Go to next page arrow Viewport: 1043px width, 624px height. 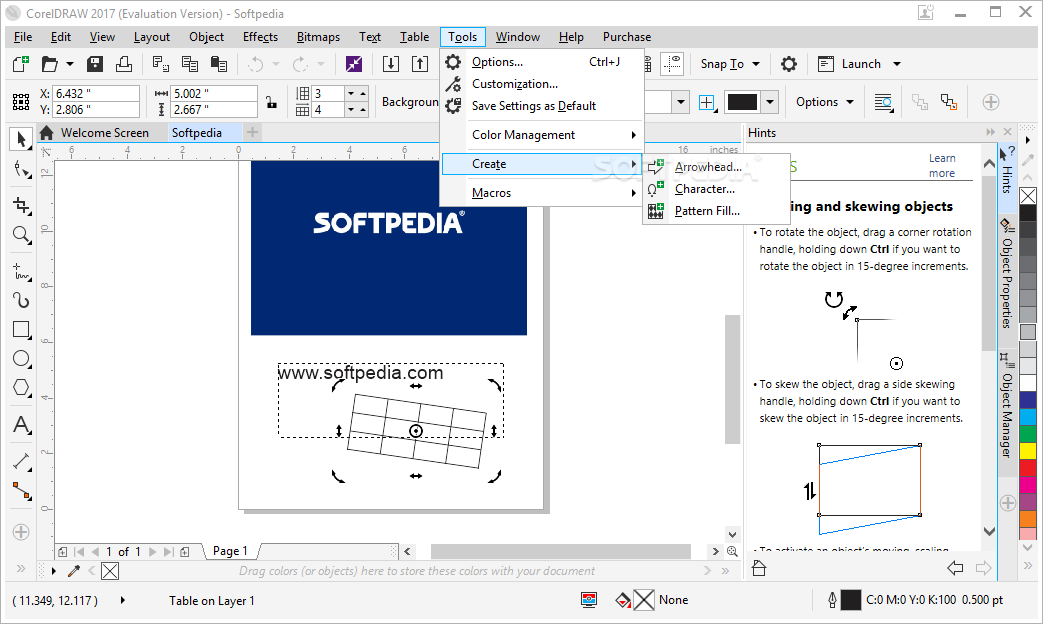click(x=152, y=551)
